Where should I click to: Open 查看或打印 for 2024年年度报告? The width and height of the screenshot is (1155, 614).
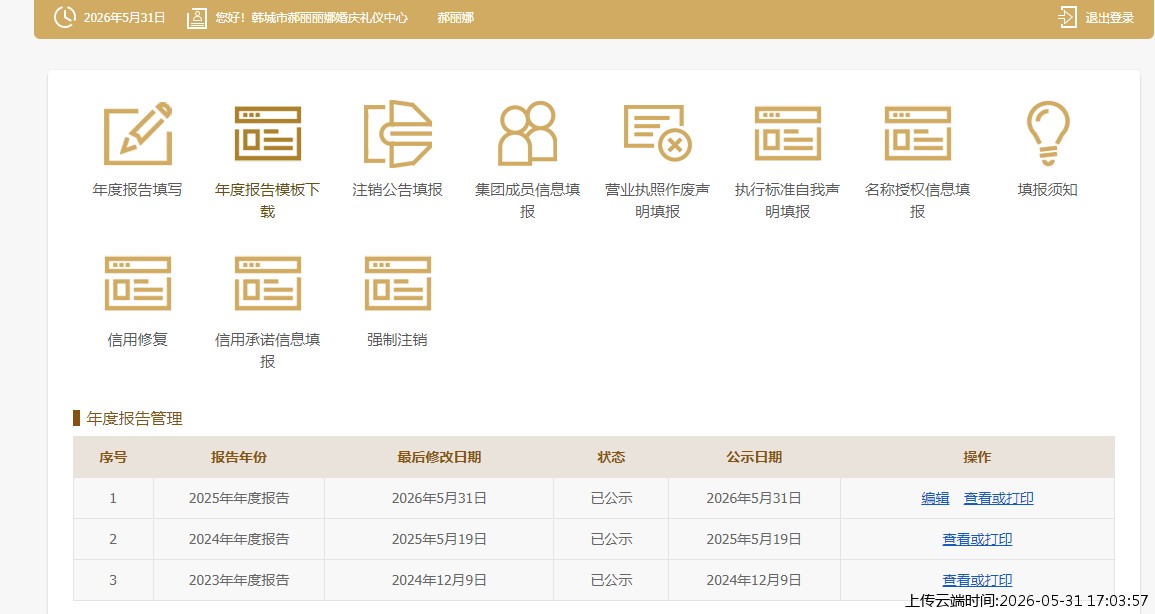point(977,540)
